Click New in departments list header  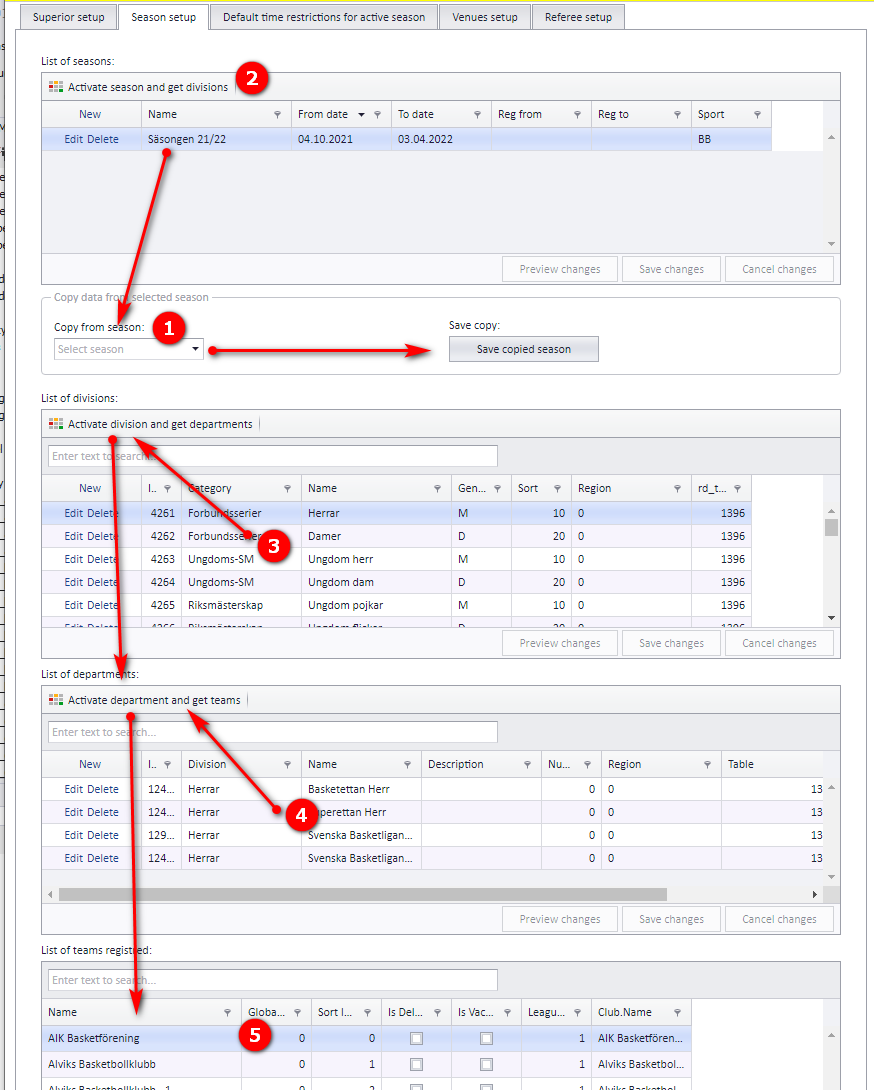pos(90,765)
